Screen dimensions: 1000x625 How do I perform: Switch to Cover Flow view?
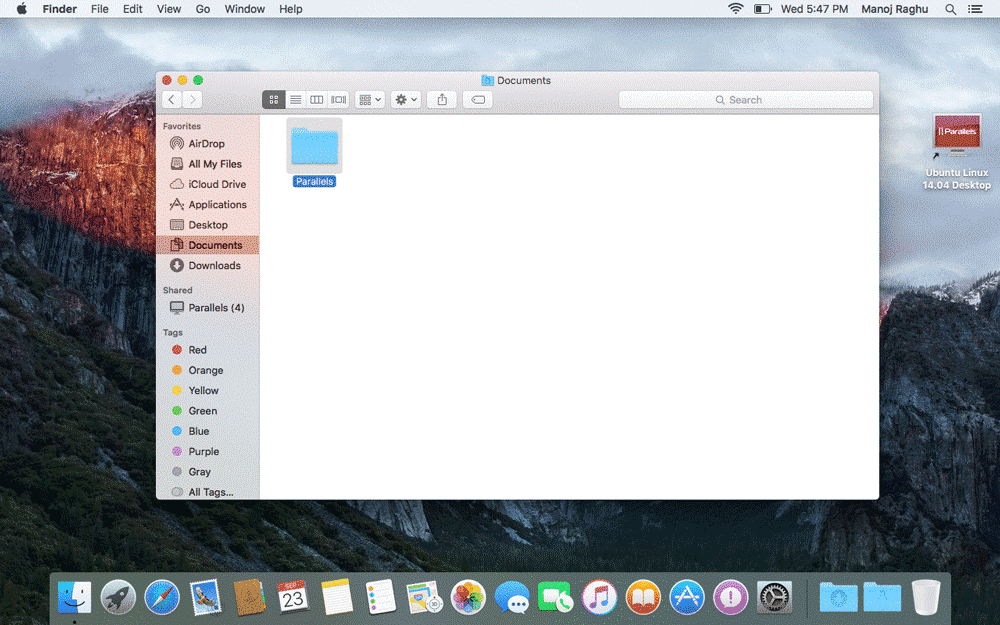point(338,99)
